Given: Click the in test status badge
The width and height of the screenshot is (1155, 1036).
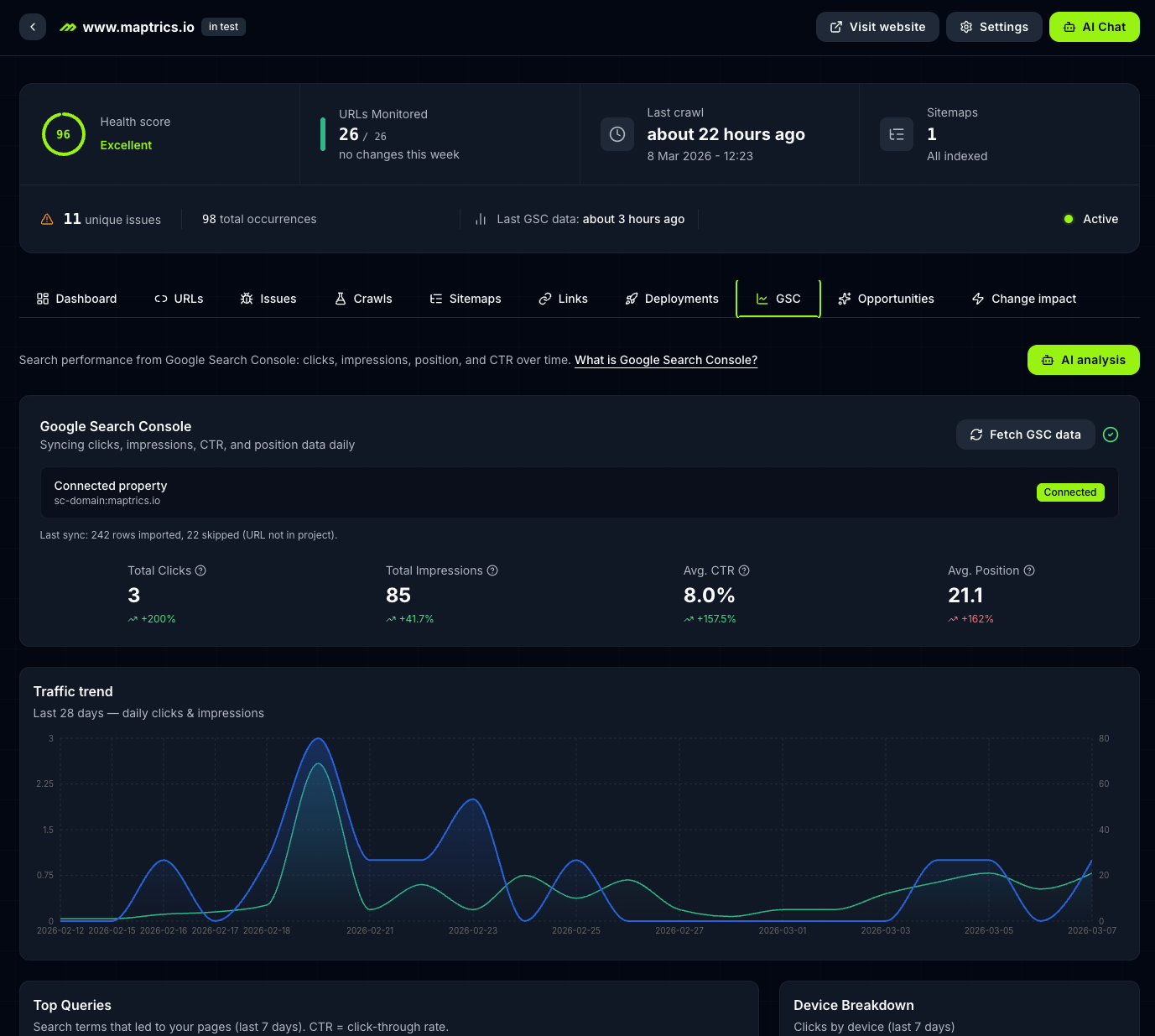Looking at the screenshot, I should pyautogui.click(x=223, y=27).
